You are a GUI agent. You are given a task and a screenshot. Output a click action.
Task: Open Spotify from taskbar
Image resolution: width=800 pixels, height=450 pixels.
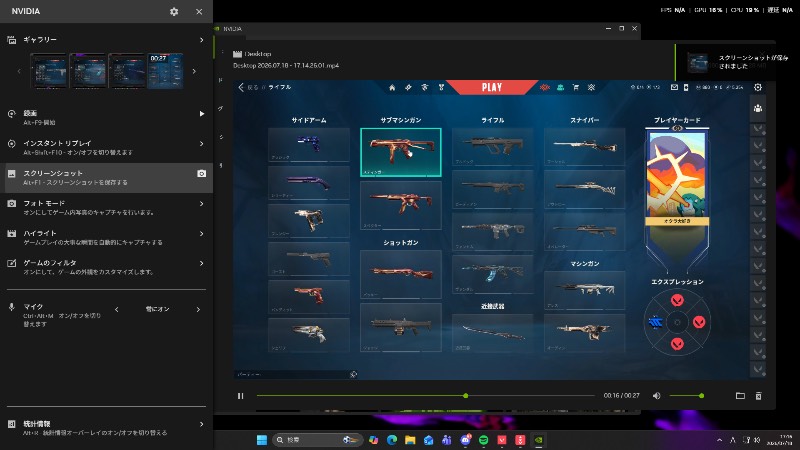483,440
